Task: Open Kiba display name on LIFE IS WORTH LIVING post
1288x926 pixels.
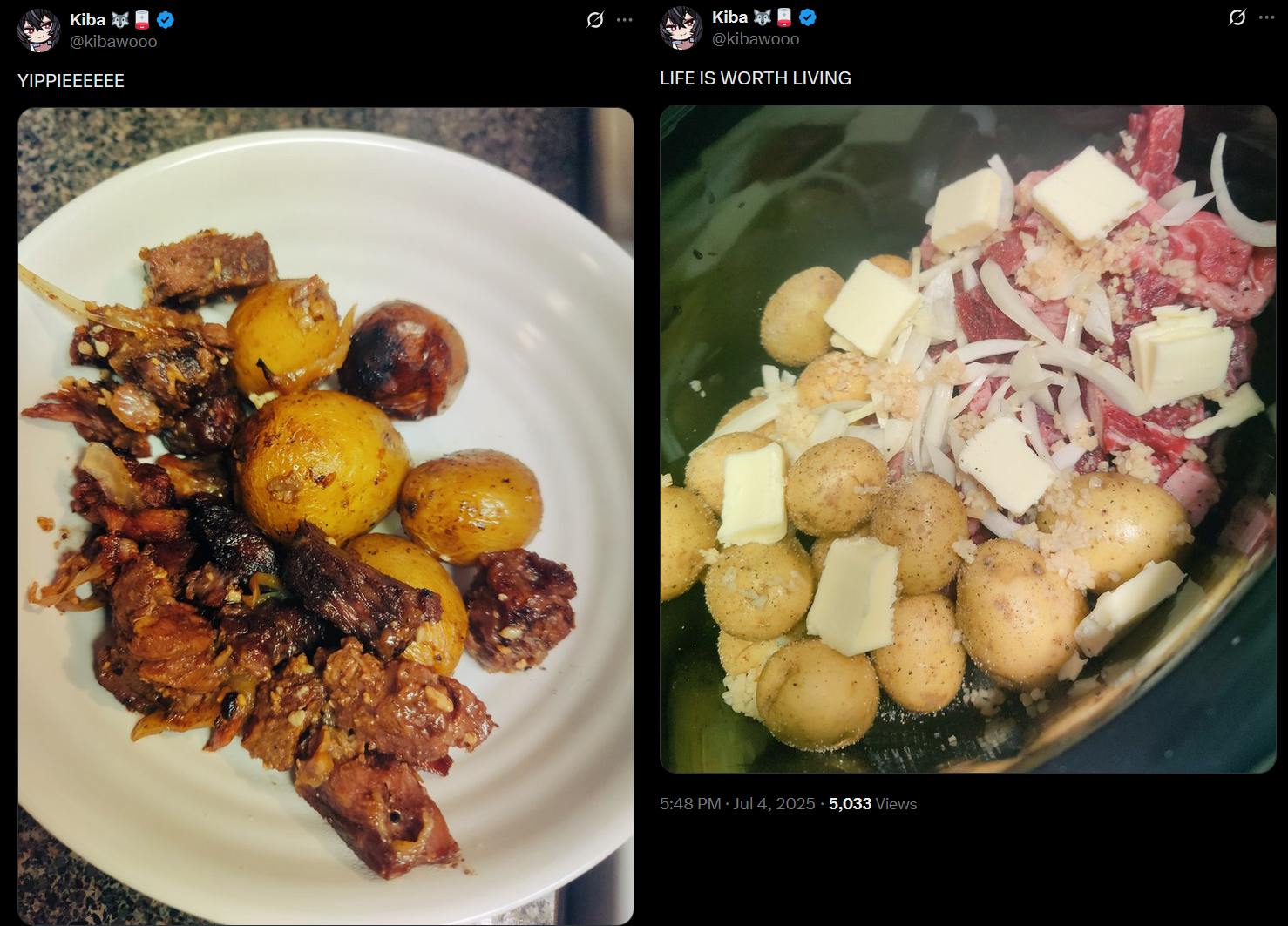Action: 729,17
